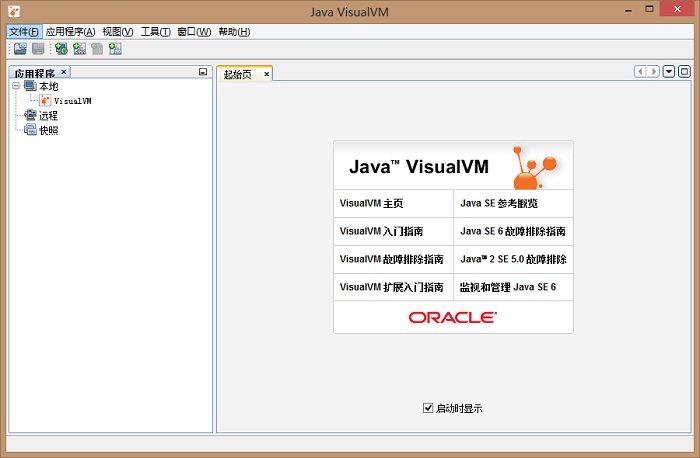Open the VisualVM 故障排除指南 link
The image size is (700, 458).
[x=392, y=259]
